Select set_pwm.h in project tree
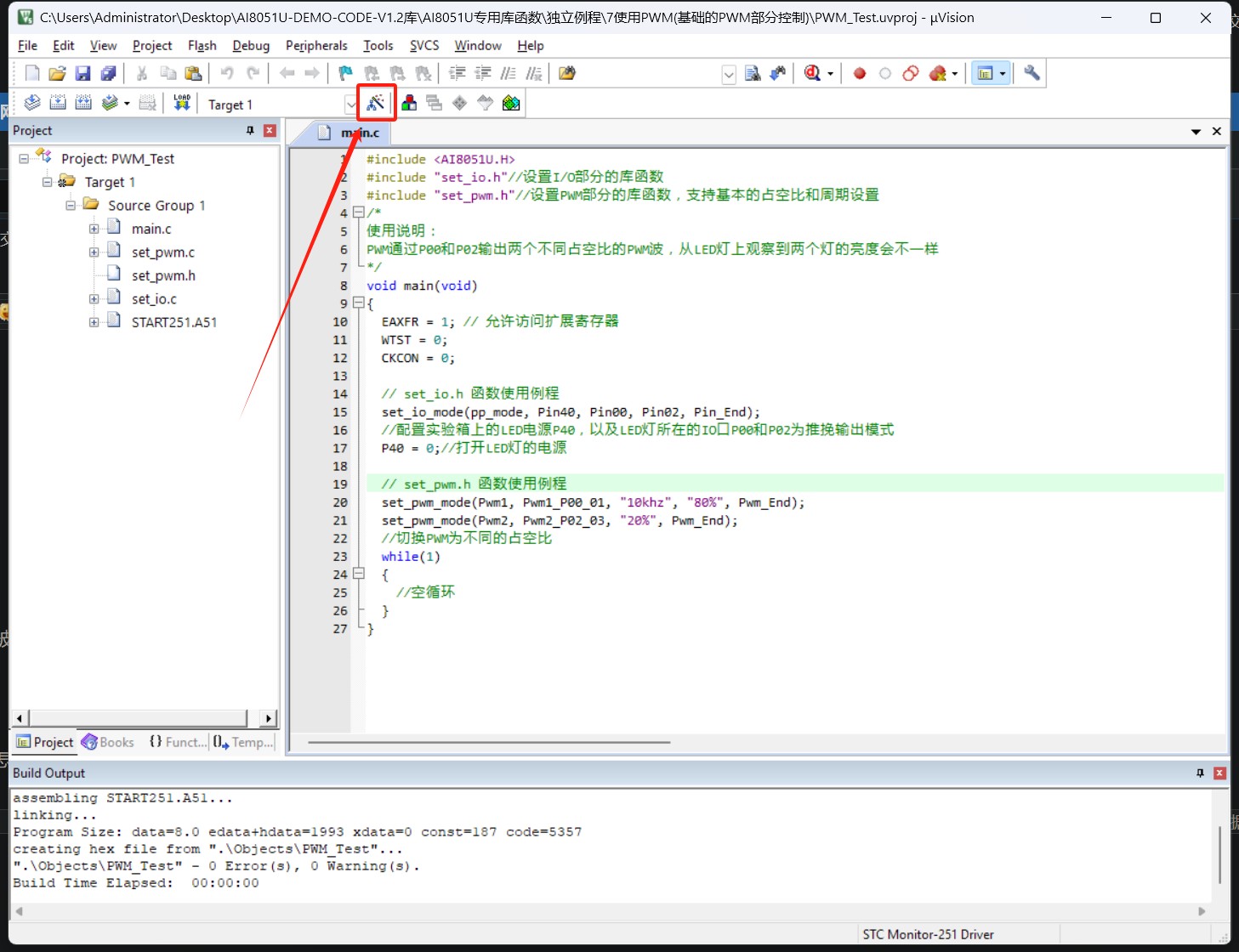The width and height of the screenshot is (1239, 952). pyautogui.click(x=163, y=275)
